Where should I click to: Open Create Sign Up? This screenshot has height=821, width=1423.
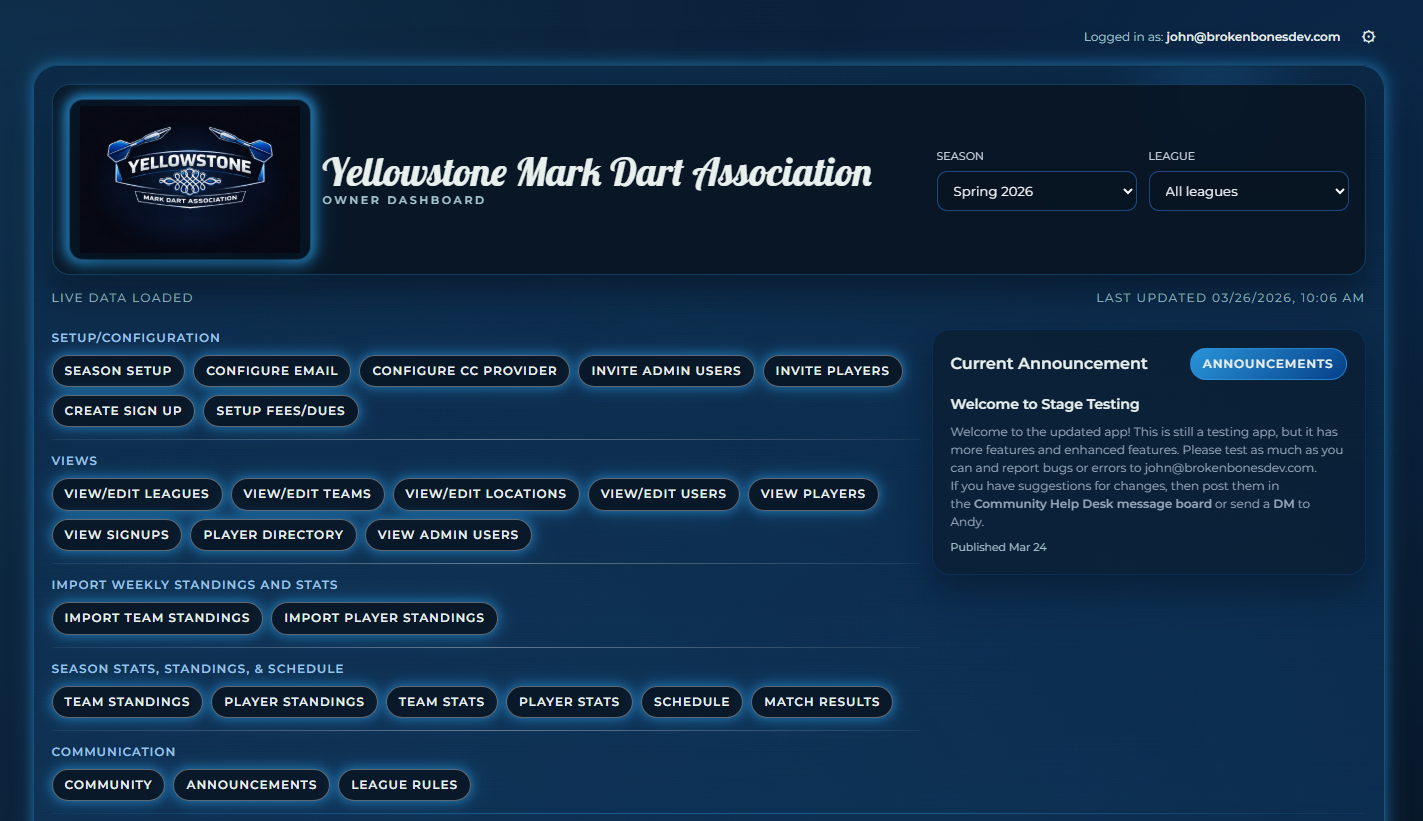pos(123,411)
